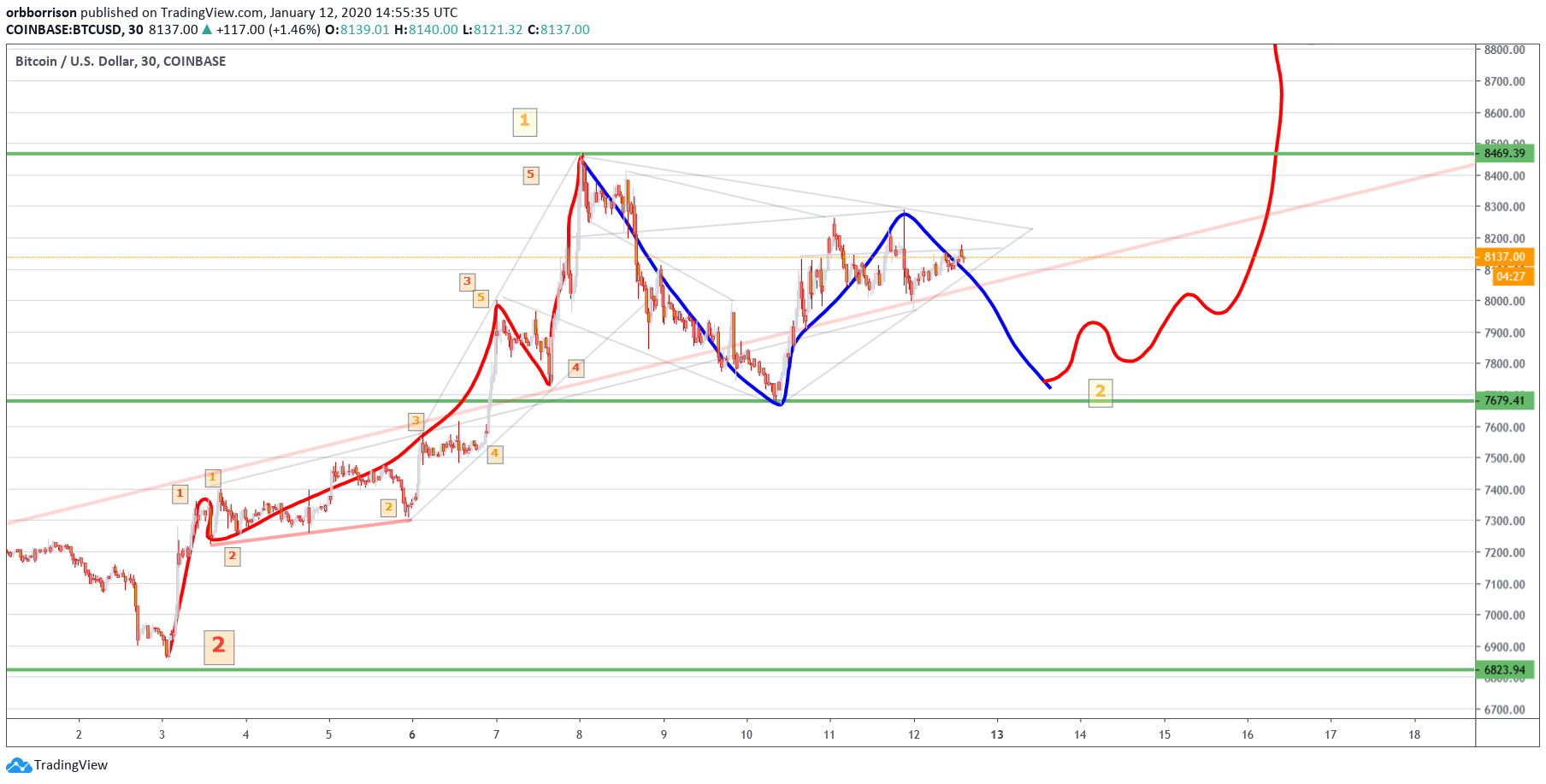
Task: Click 8800.00 on the price axis
Action: point(1504,50)
